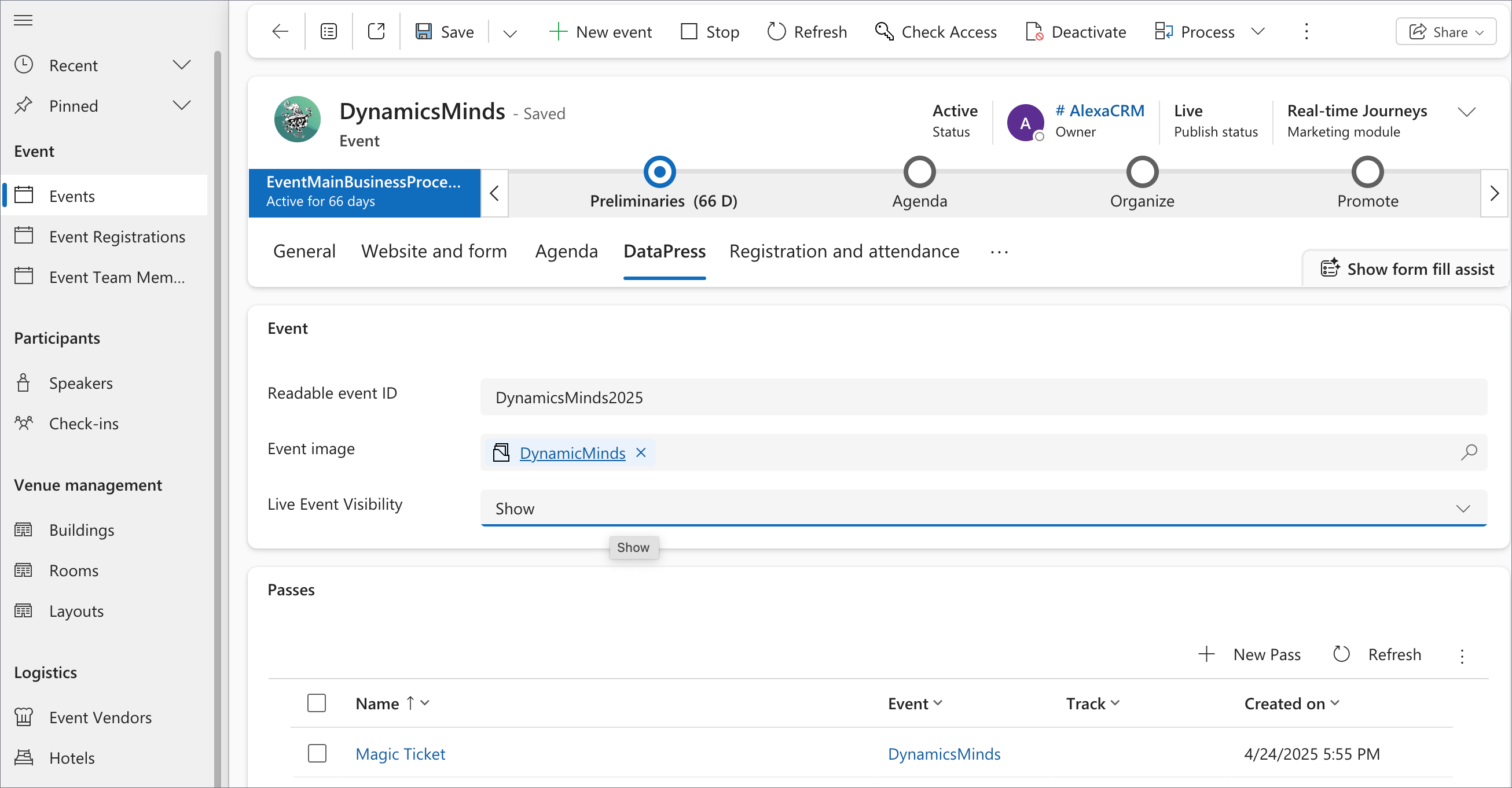Open Hotels in sidebar
The width and height of the screenshot is (1512, 788).
tap(104, 757)
